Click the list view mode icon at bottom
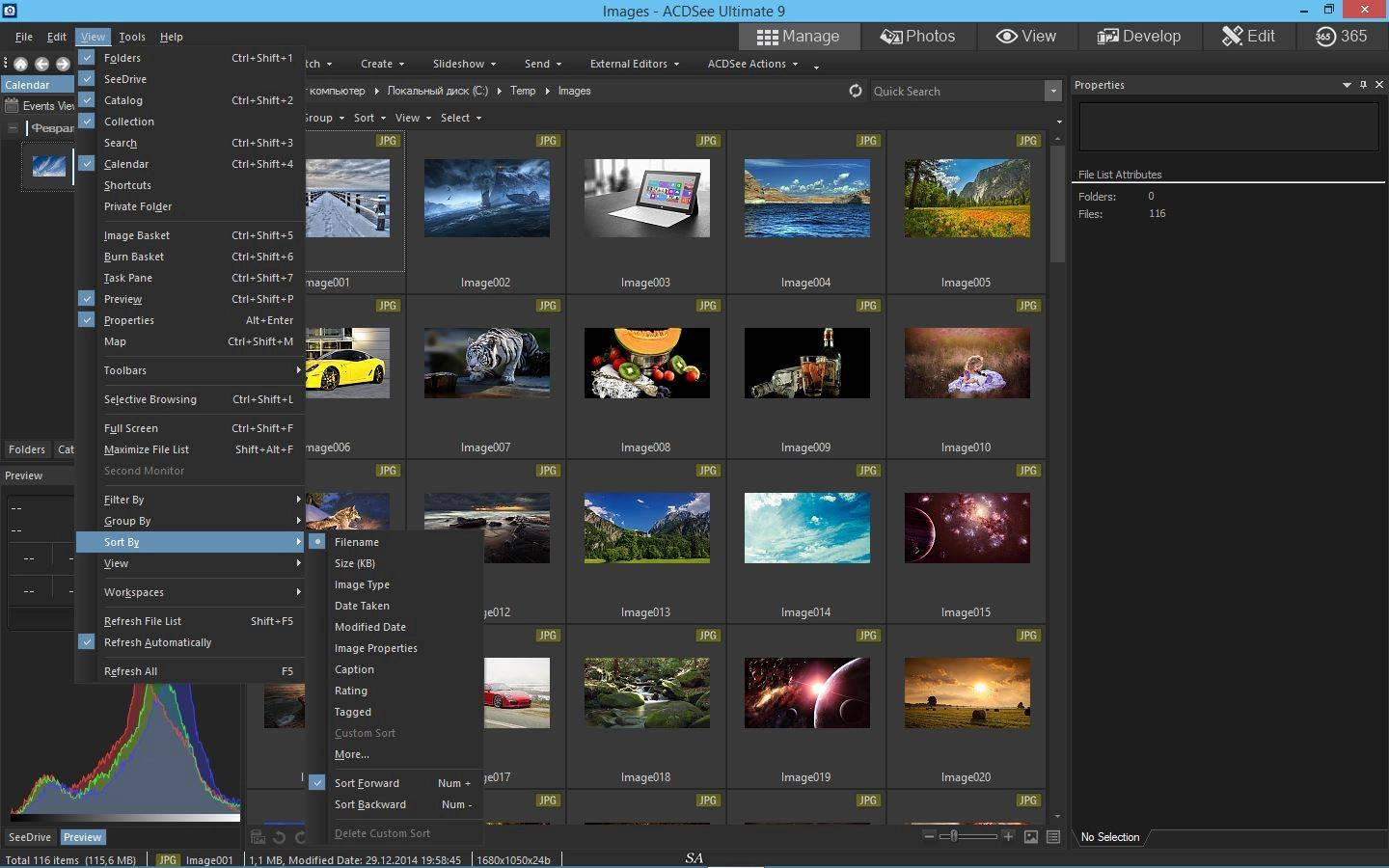The width and height of the screenshot is (1389, 868). click(1053, 836)
